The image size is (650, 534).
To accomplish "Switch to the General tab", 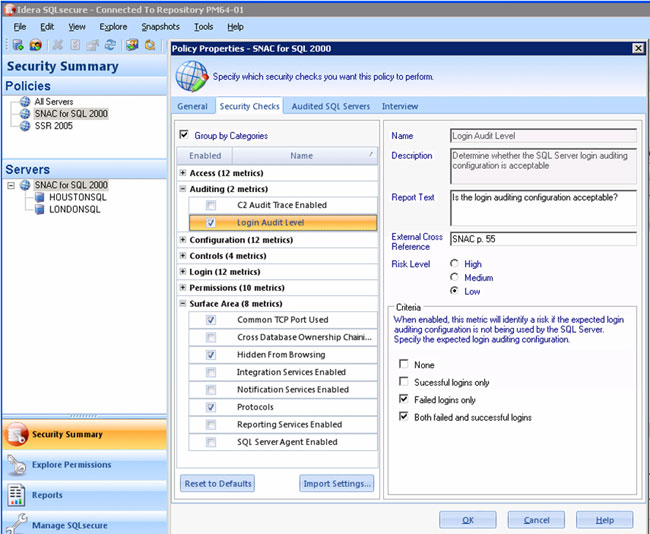I will 192,107.
